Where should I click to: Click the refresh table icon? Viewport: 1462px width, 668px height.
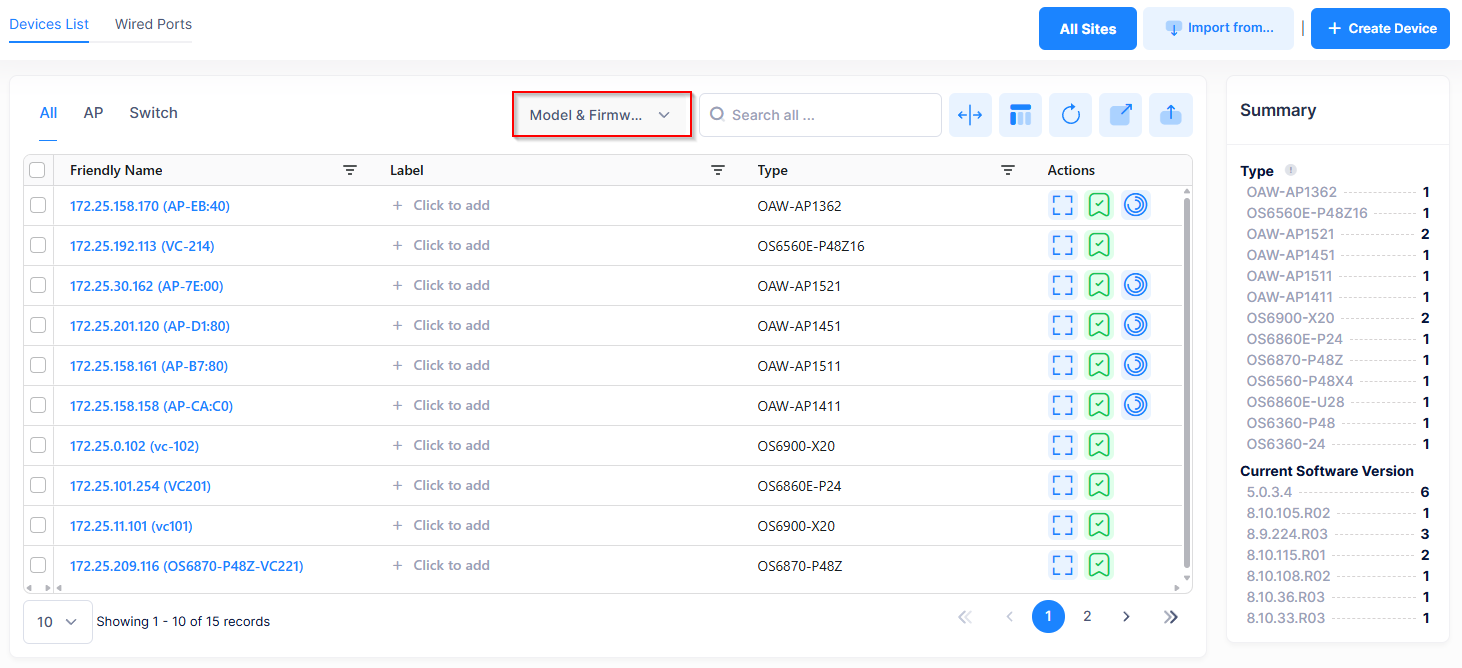(1070, 115)
